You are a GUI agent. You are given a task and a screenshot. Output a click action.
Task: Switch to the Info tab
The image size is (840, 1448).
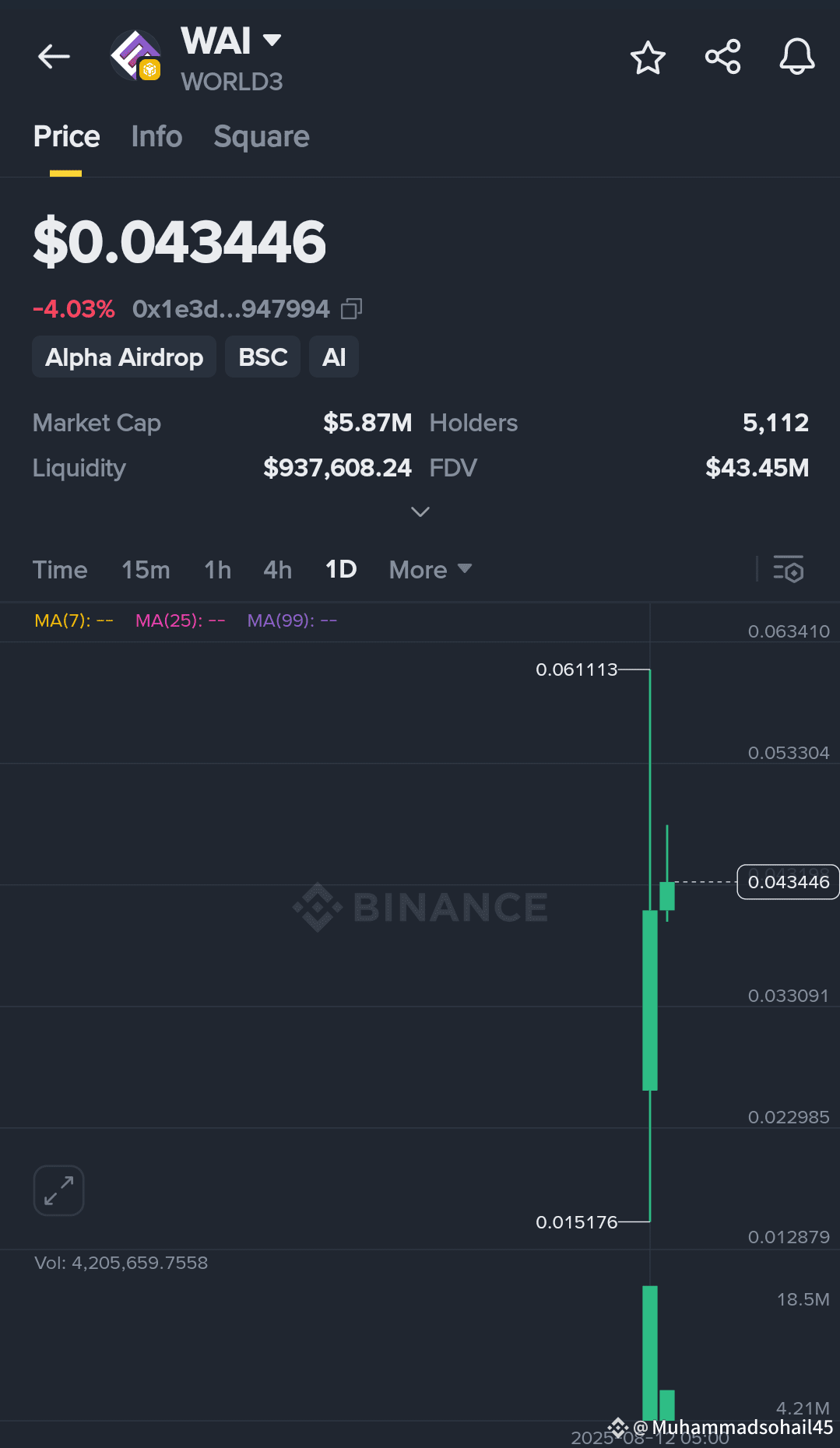[156, 137]
